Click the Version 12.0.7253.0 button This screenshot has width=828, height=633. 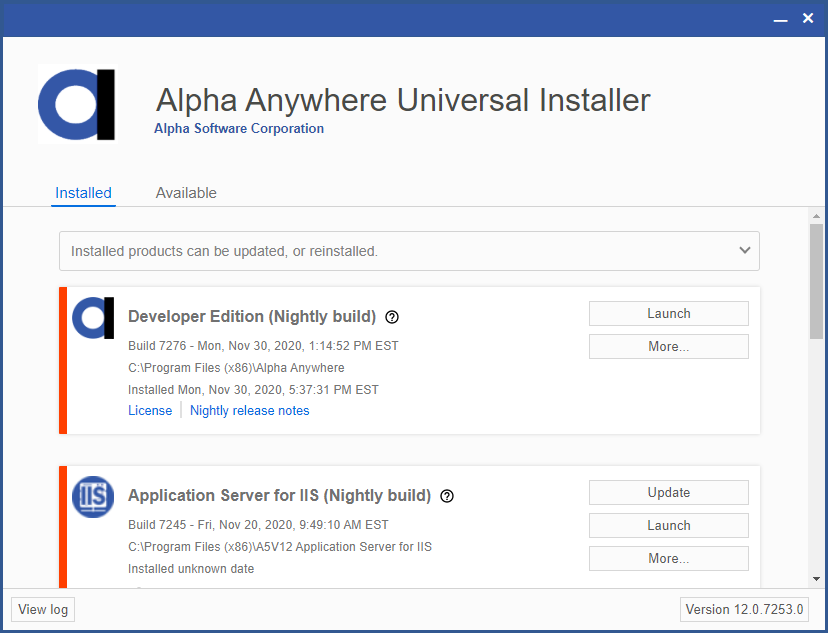744,609
